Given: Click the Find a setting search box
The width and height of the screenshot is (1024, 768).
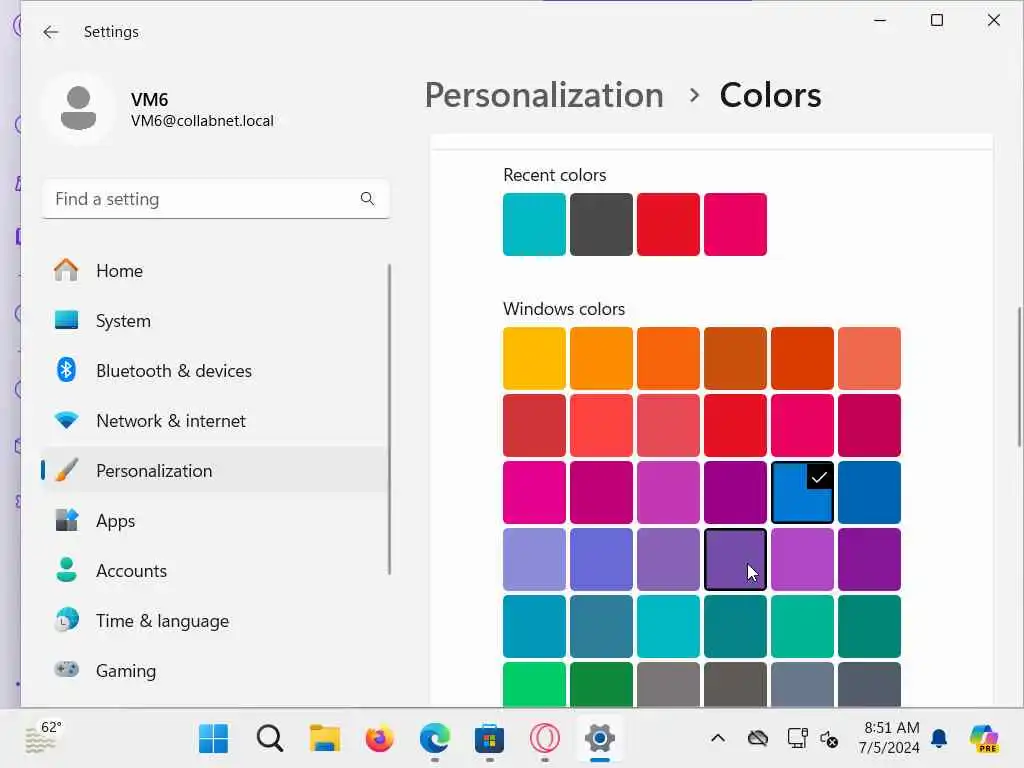Looking at the screenshot, I should coord(200,199).
